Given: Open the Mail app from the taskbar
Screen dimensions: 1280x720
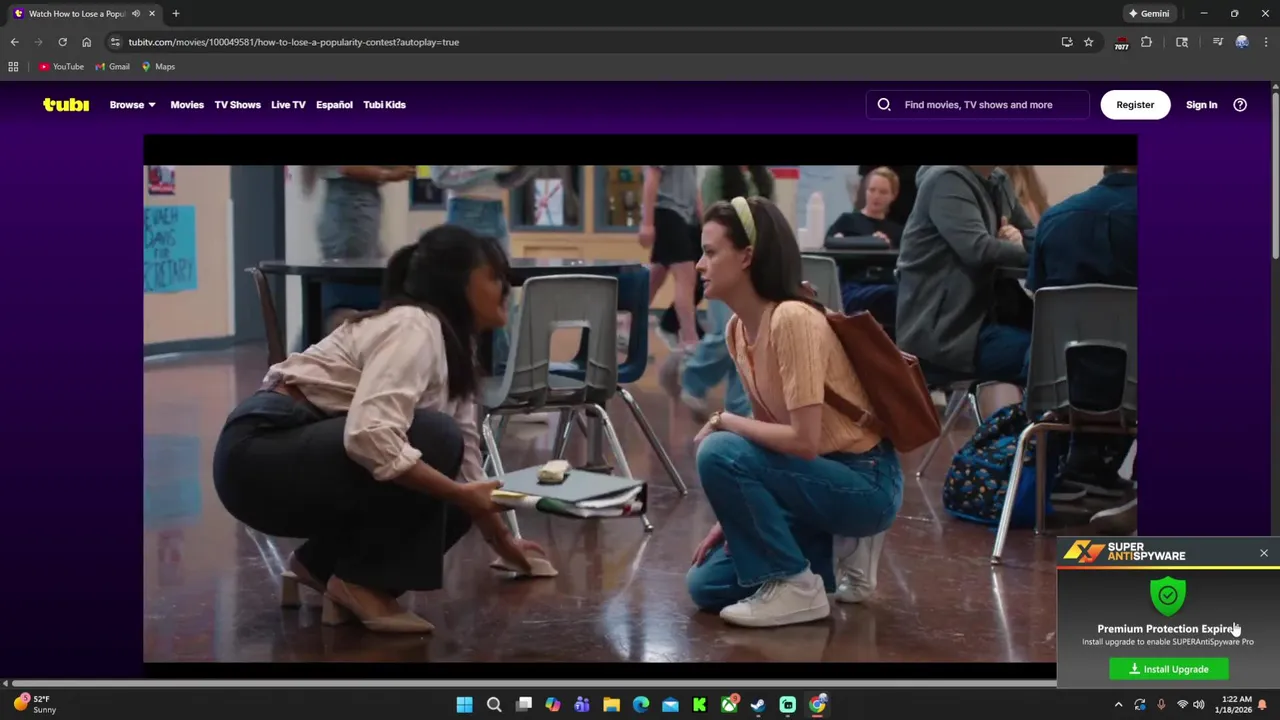Looking at the screenshot, I should tap(670, 705).
